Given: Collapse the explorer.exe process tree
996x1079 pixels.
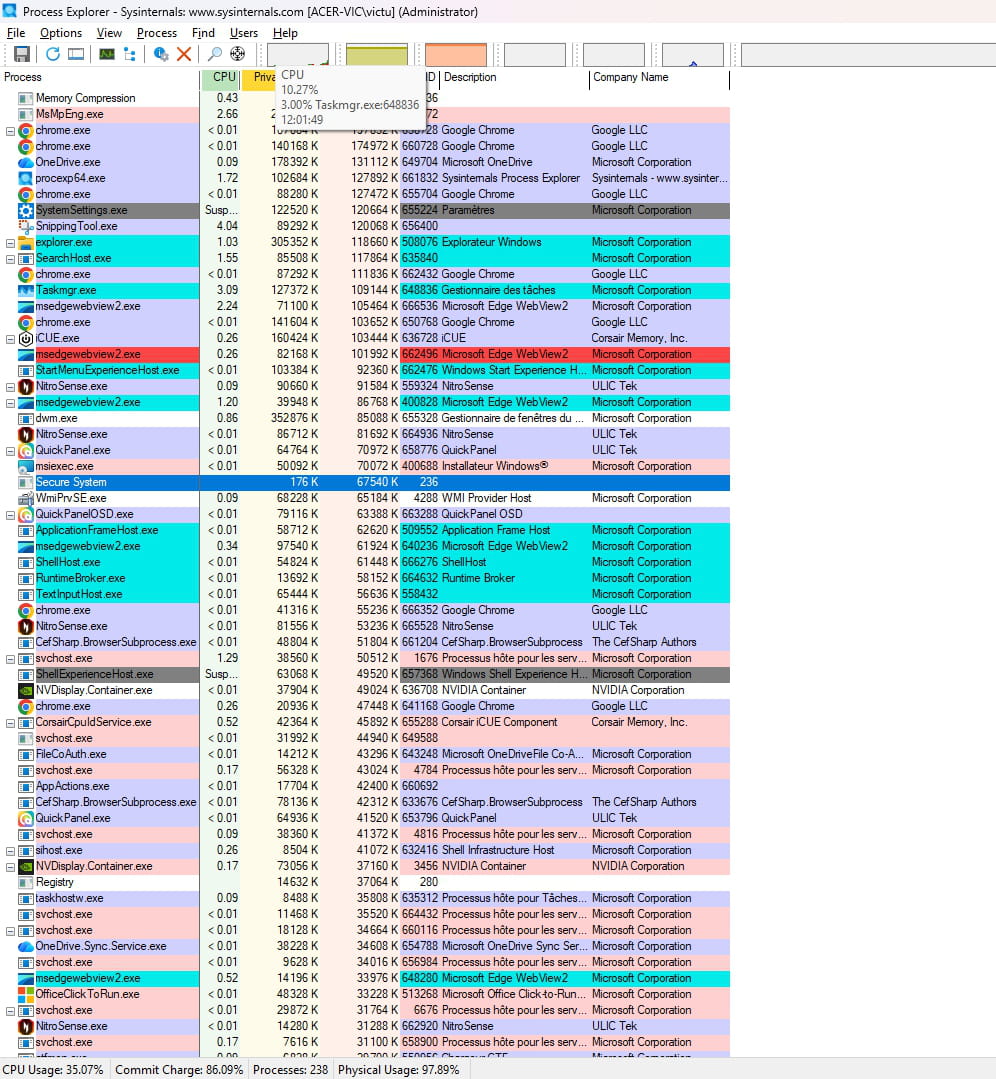Looking at the screenshot, I should pos(11,243).
